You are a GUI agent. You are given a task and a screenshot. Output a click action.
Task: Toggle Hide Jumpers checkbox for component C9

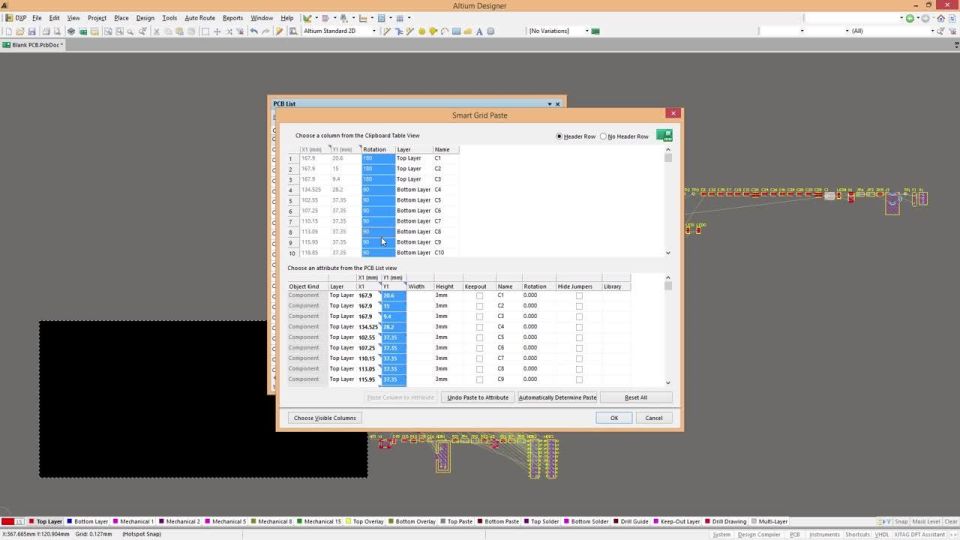tap(579, 380)
